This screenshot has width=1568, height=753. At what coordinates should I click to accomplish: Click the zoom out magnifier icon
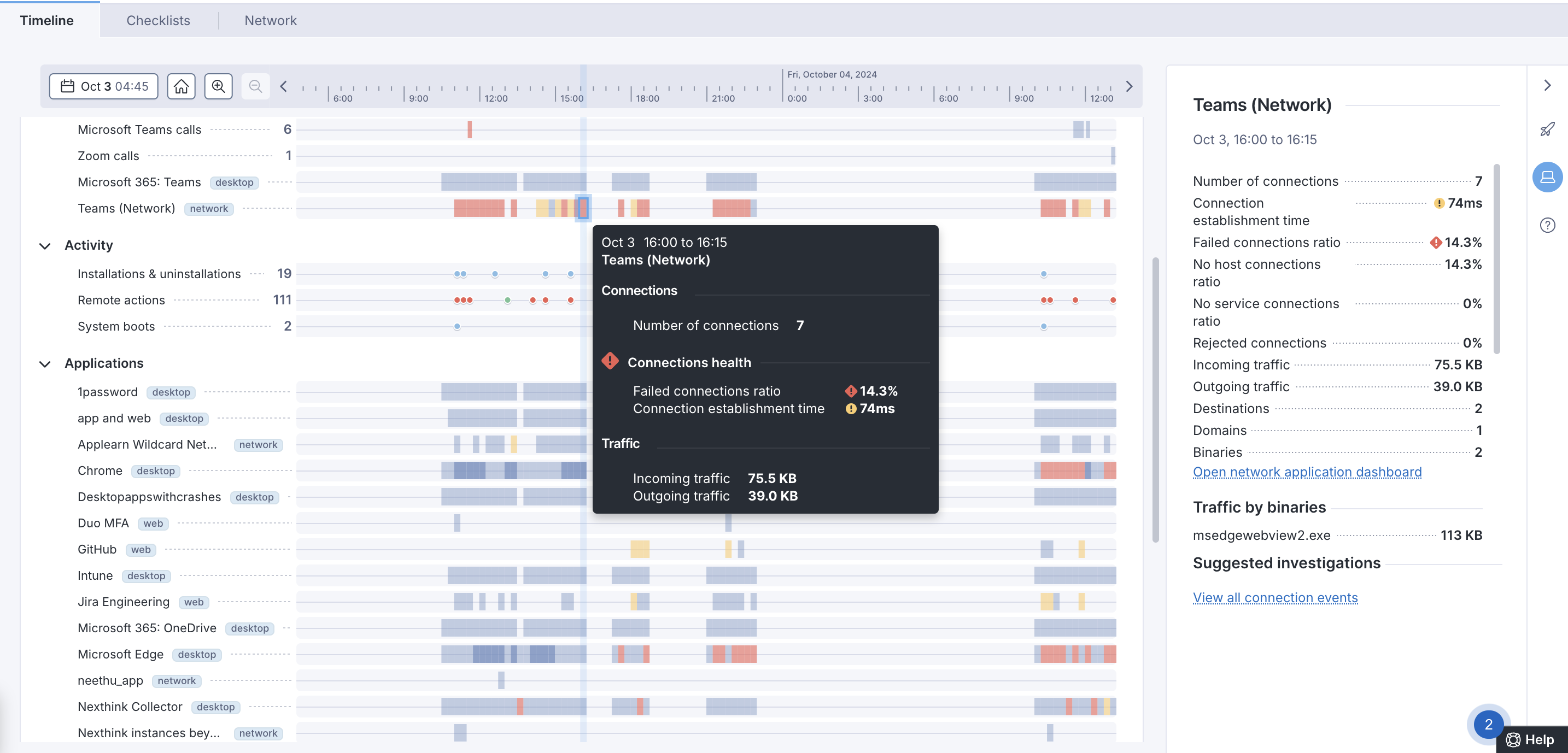pos(255,86)
